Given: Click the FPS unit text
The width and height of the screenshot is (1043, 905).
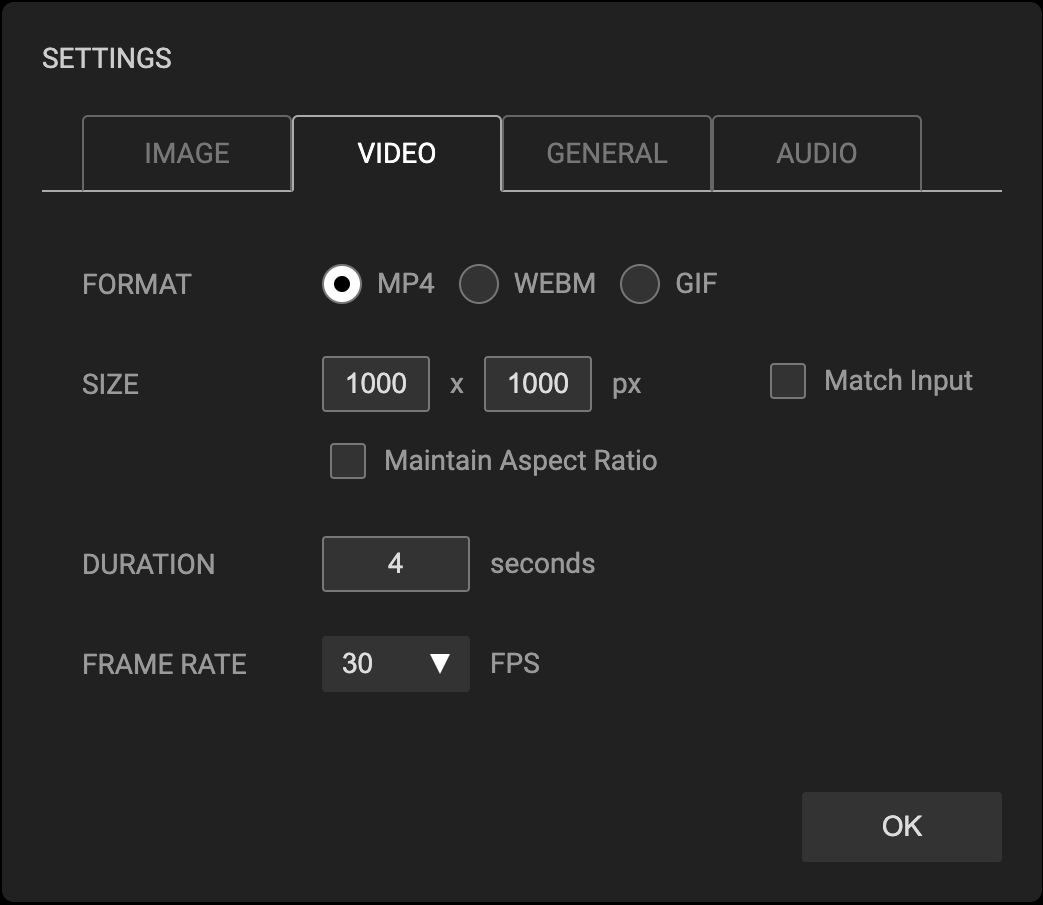Looking at the screenshot, I should click(x=515, y=664).
